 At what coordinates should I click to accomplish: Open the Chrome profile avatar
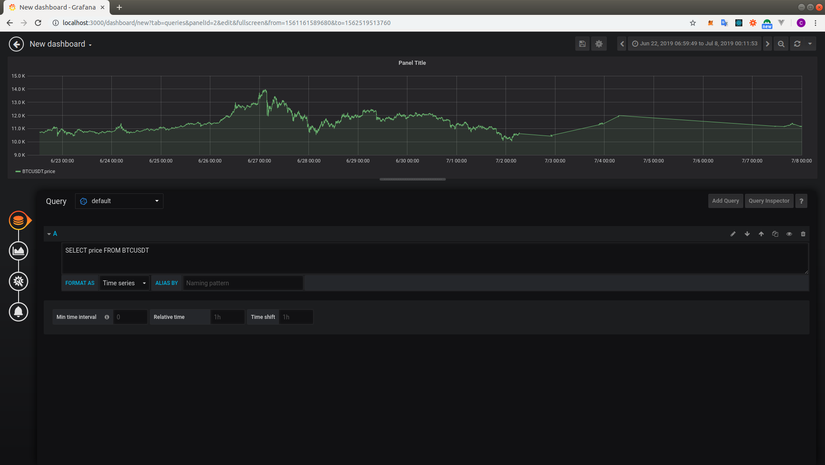[801, 23]
